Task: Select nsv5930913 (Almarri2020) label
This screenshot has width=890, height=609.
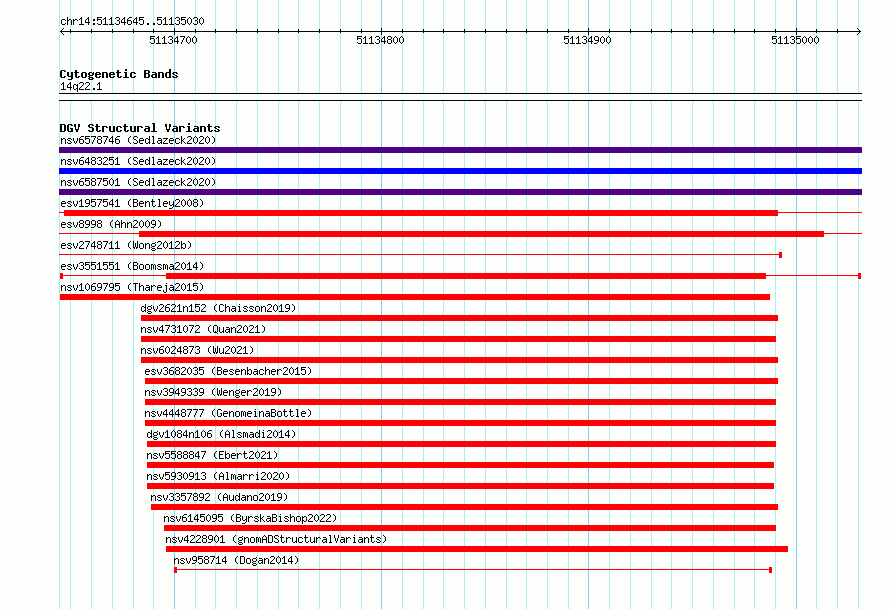Action: coord(218,476)
